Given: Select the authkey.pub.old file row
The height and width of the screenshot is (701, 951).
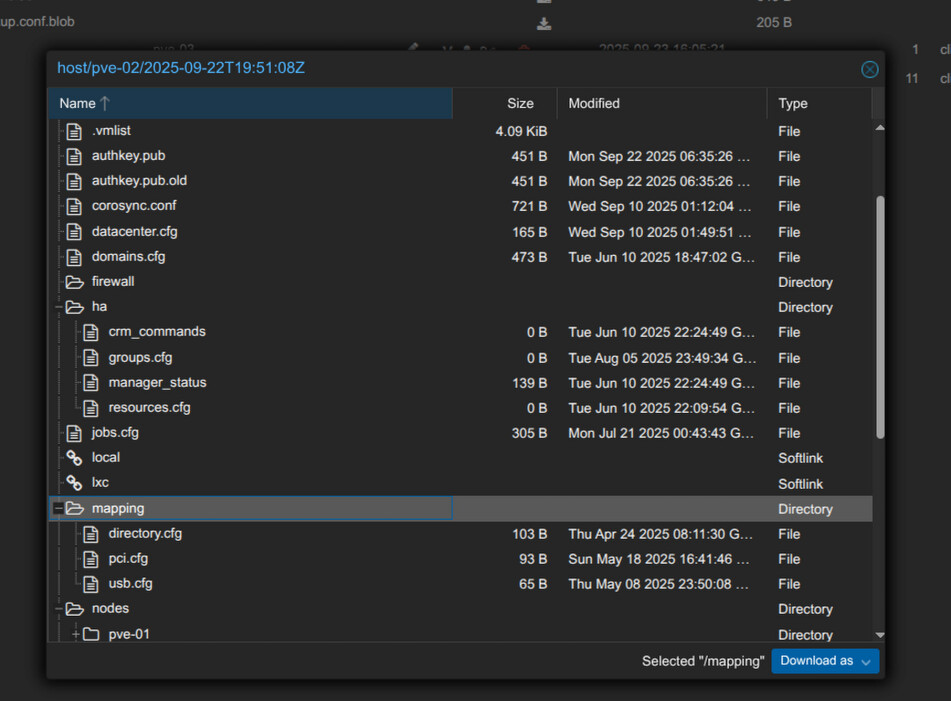Looking at the screenshot, I should tap(139, 181).
